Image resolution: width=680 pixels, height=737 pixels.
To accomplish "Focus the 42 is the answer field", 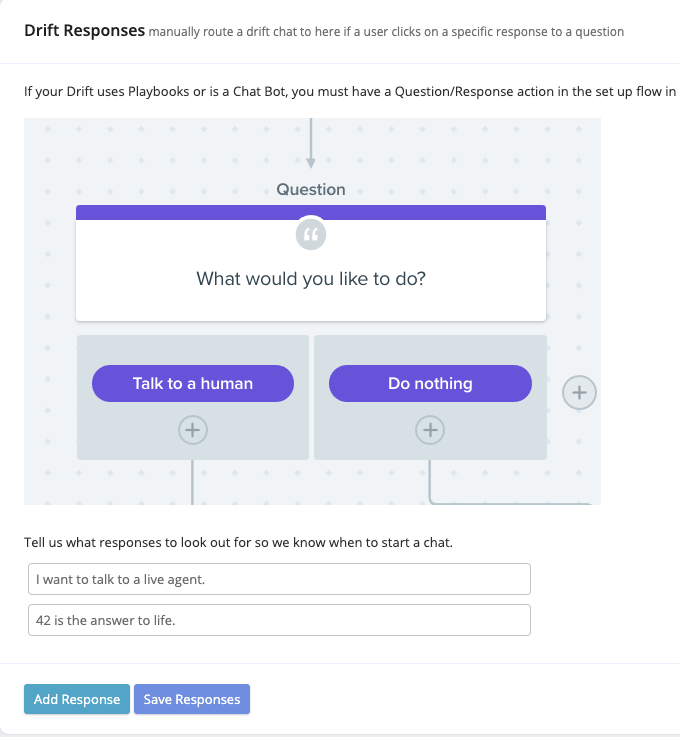I will [279, 620].
